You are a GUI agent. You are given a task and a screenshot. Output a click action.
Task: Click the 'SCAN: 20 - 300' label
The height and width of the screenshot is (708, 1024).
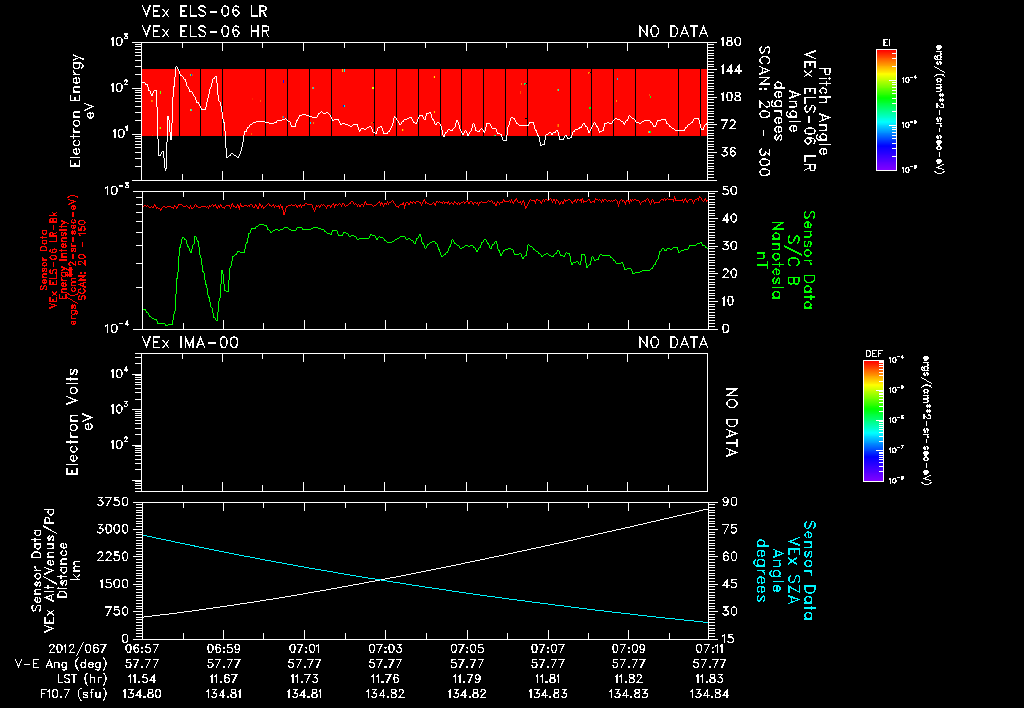click(x=763, y=110)
